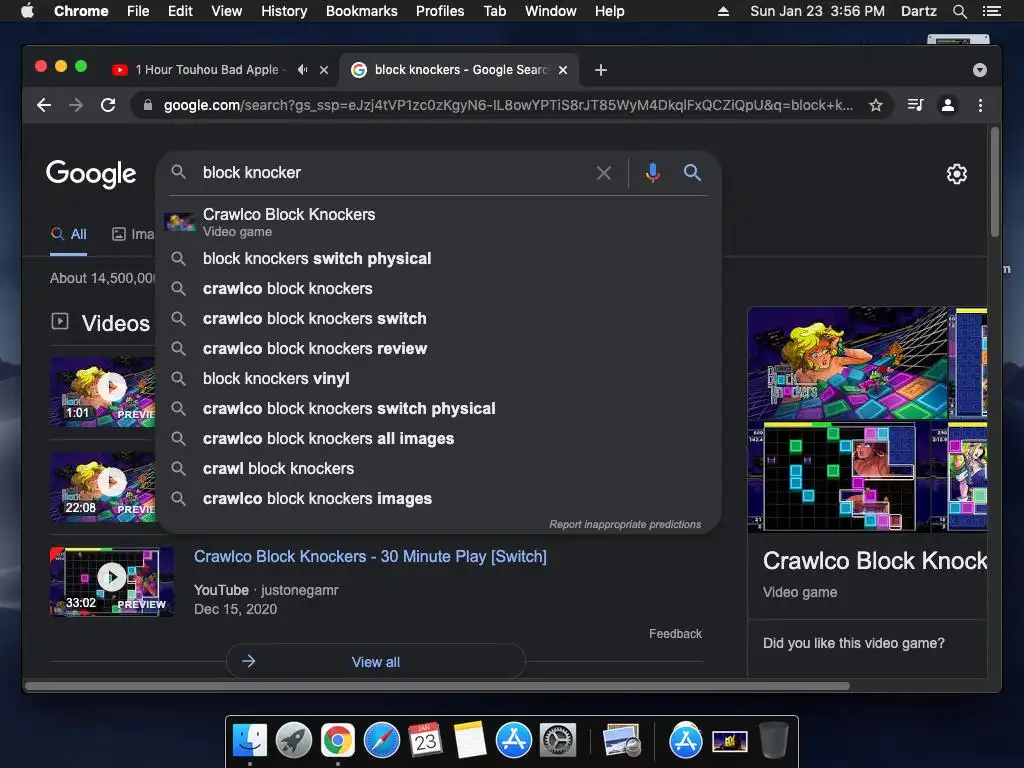Close the block knockers Google Search tab

pos(563,70)
